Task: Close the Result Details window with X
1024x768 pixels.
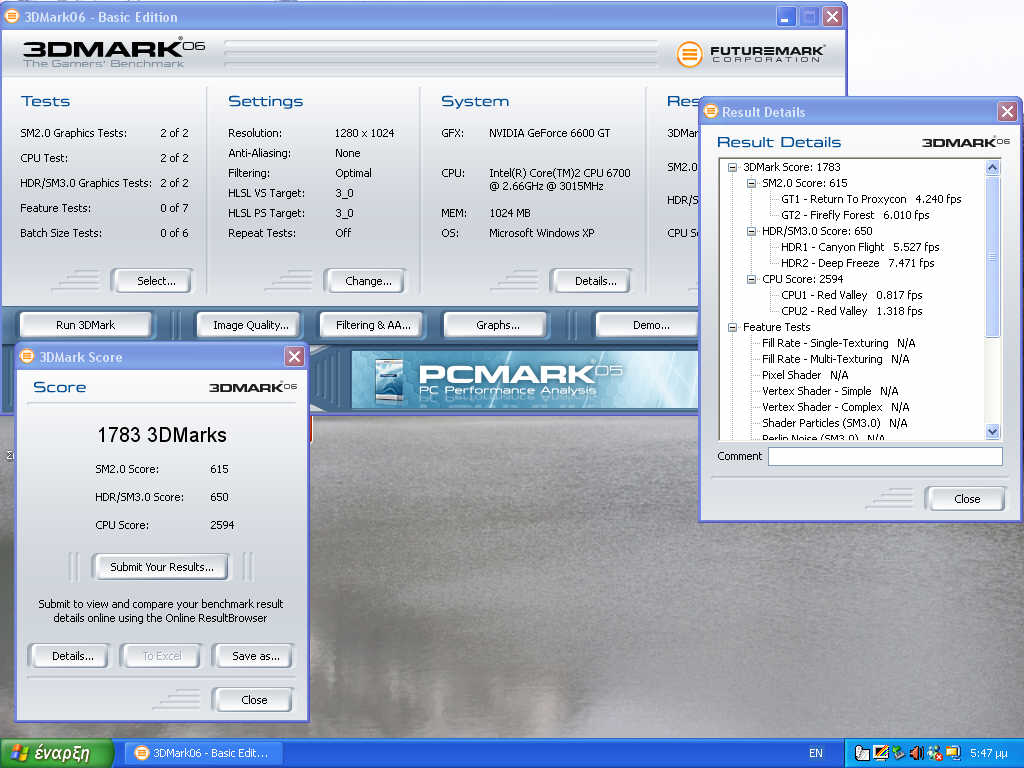Action: point(1007,112)
